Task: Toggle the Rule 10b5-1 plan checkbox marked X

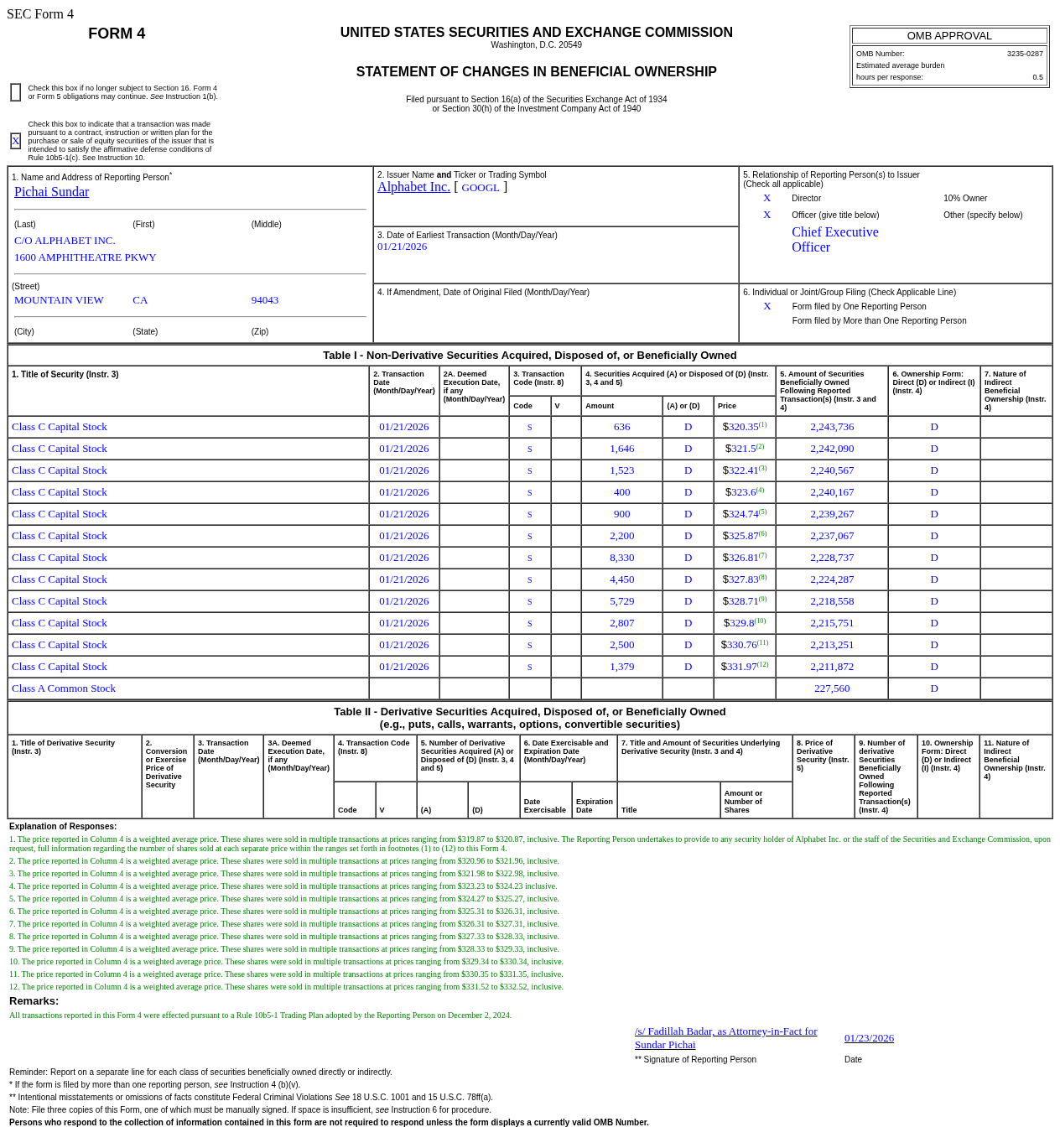Action: point(16,141)
